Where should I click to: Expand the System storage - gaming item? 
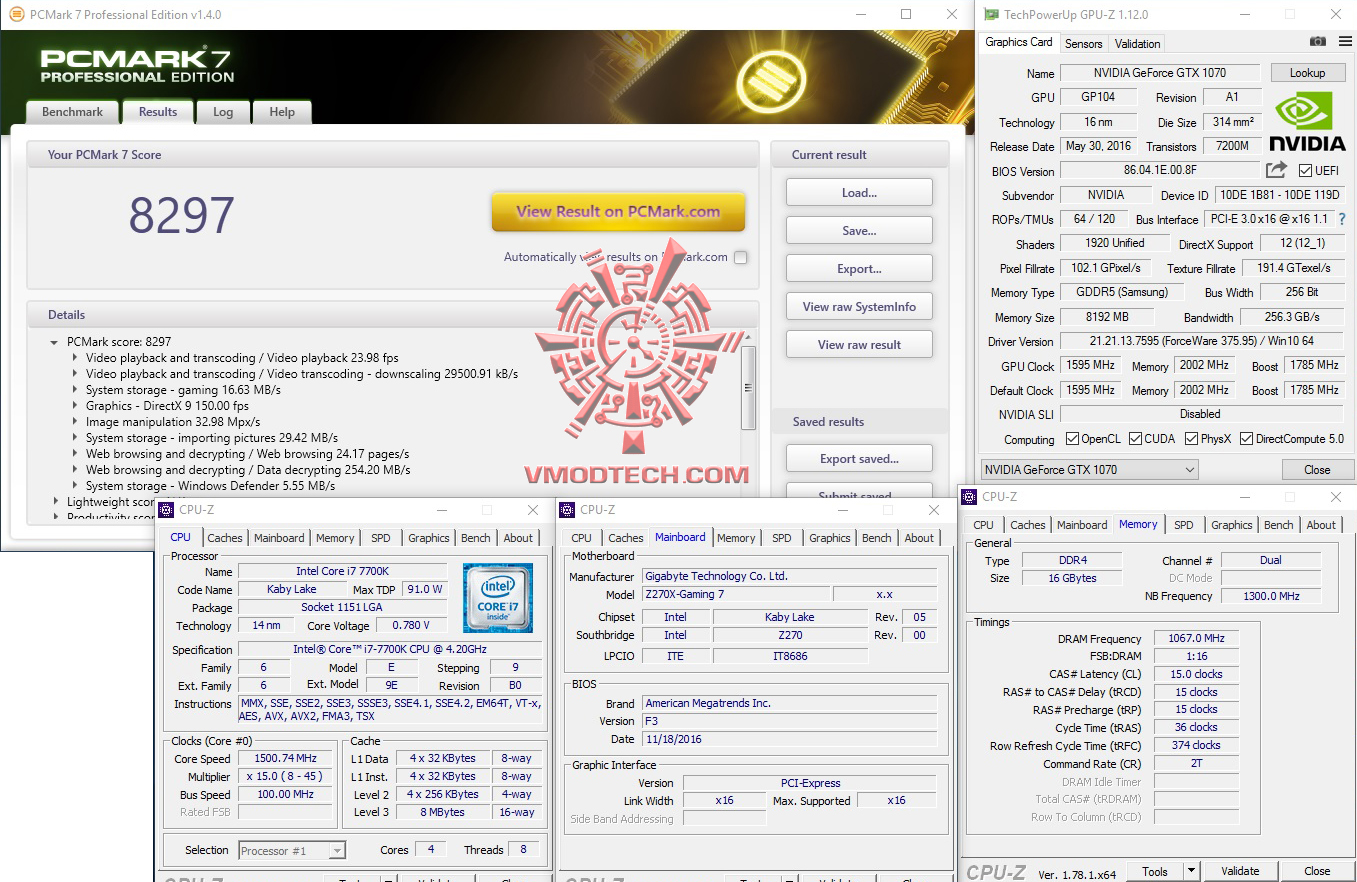75,390
